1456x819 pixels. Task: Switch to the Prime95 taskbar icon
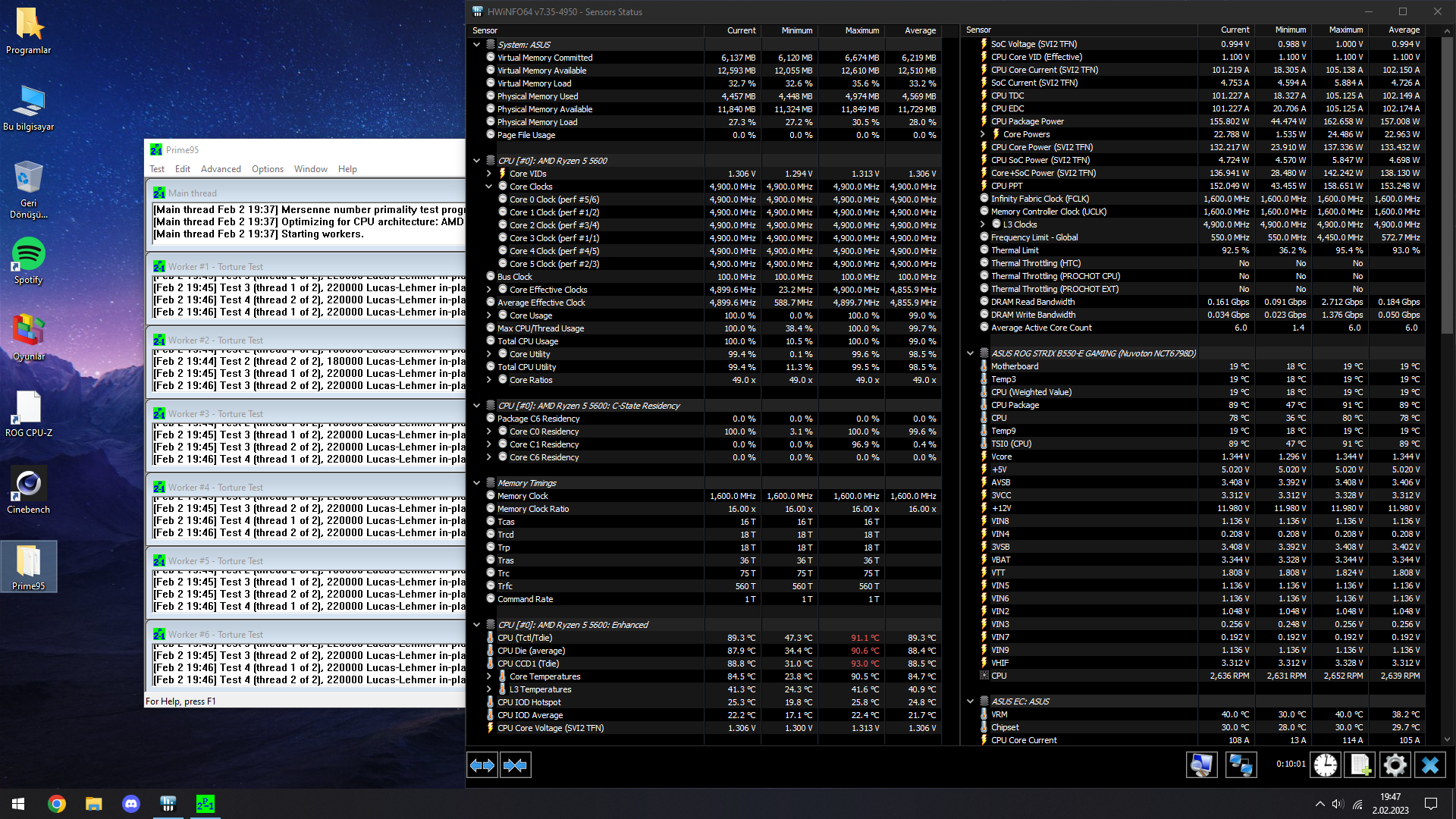[x=205, y=804]
